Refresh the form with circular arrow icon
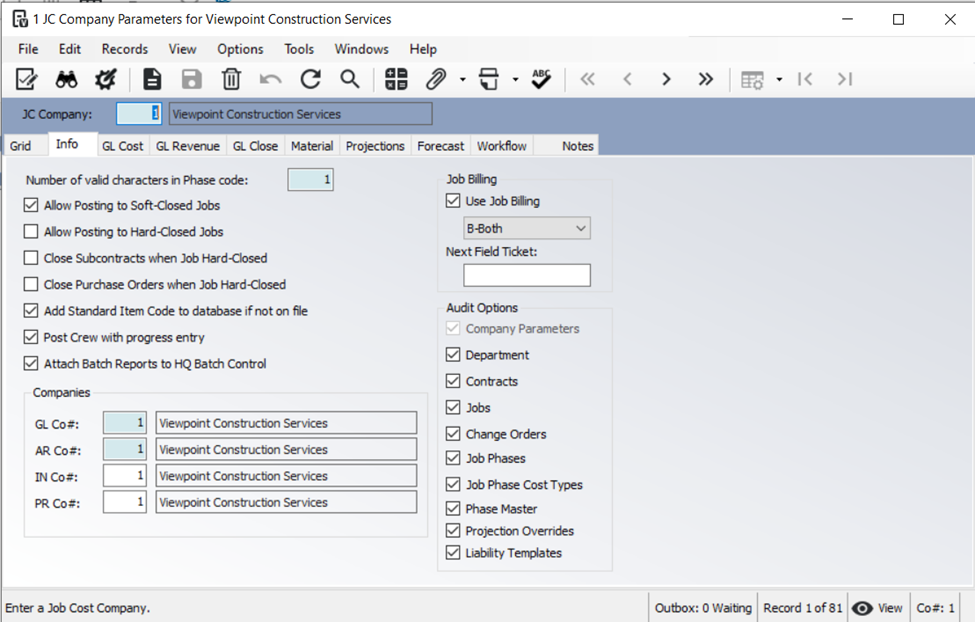This screenshot has width=975, height=622. coord(310,79)
